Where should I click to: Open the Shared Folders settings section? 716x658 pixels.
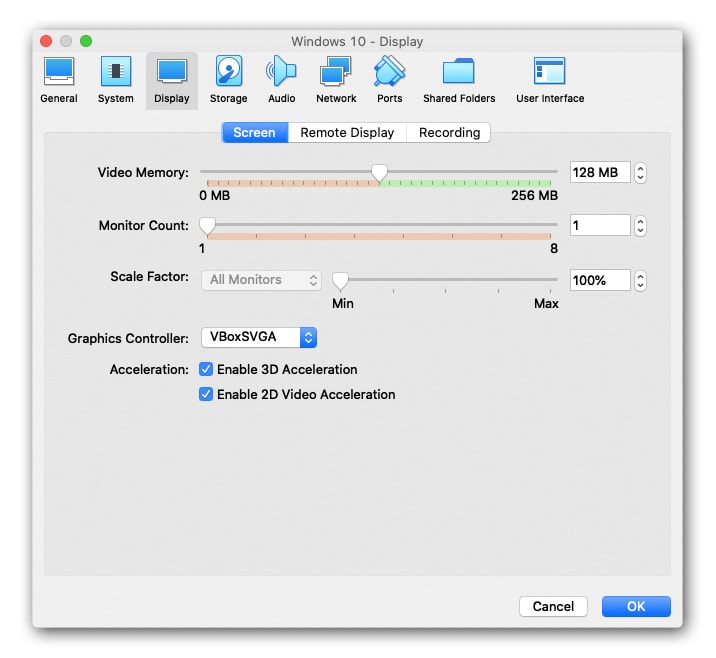click(x=459, y=80)
